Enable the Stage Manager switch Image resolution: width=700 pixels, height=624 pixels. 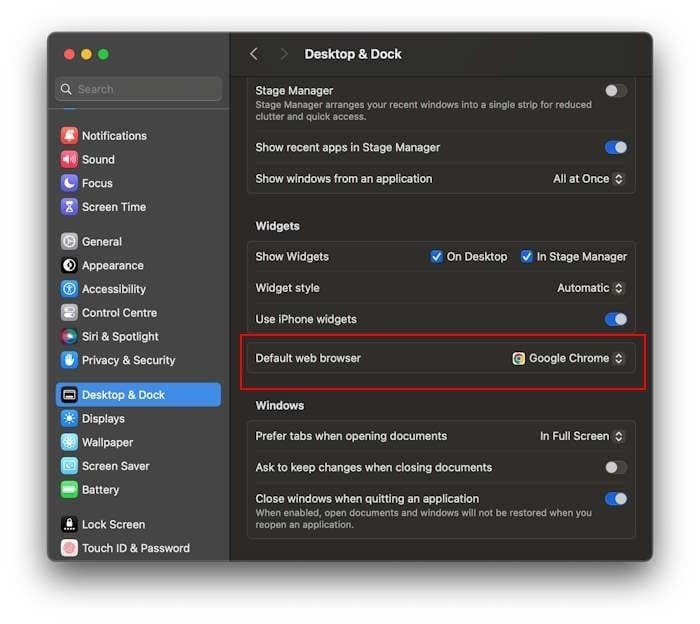(x=616, y=91)
